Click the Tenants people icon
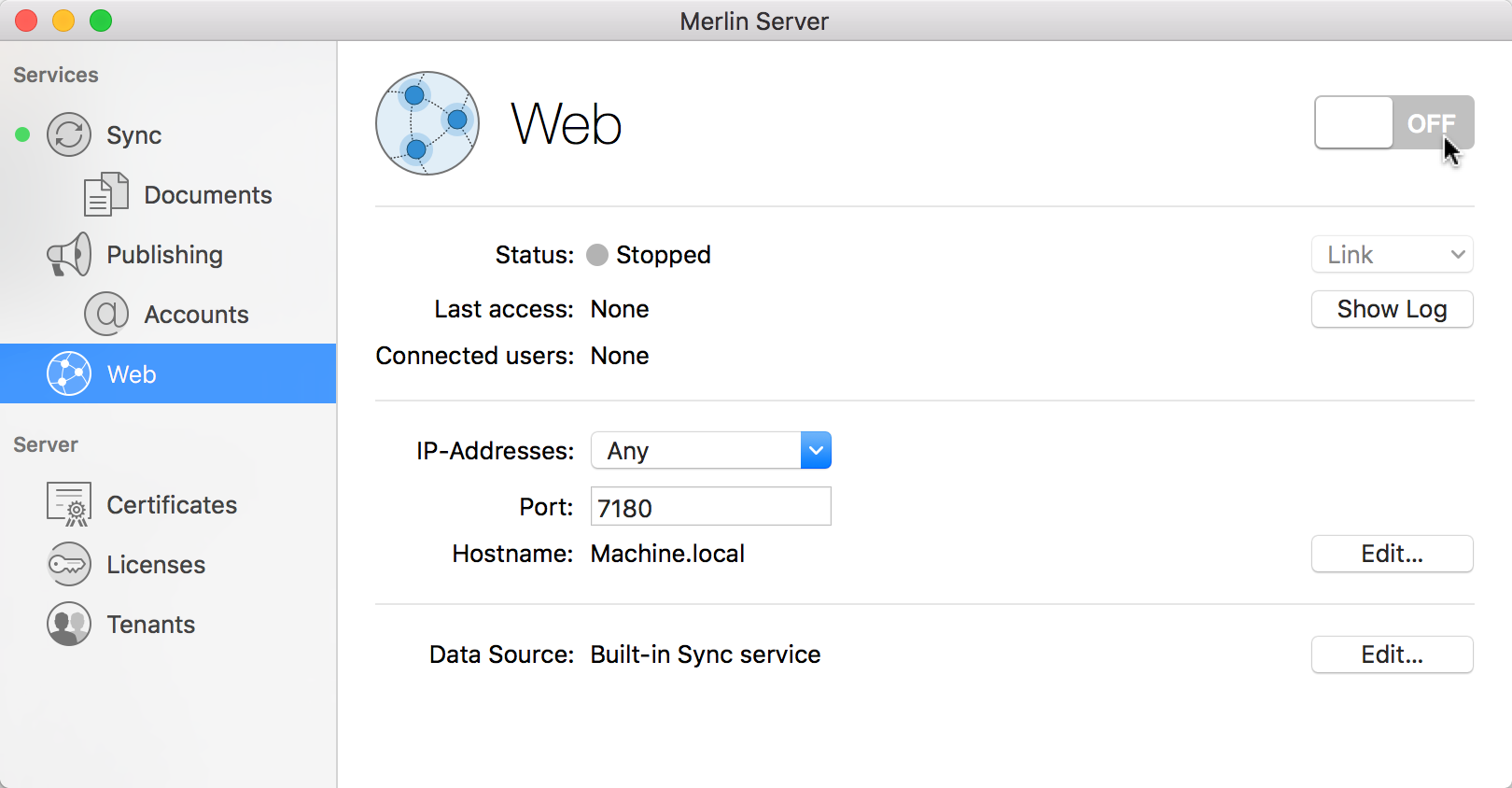Image resolution: width=1512 pixels, height=788 pixels. click(x=69, y=624)
